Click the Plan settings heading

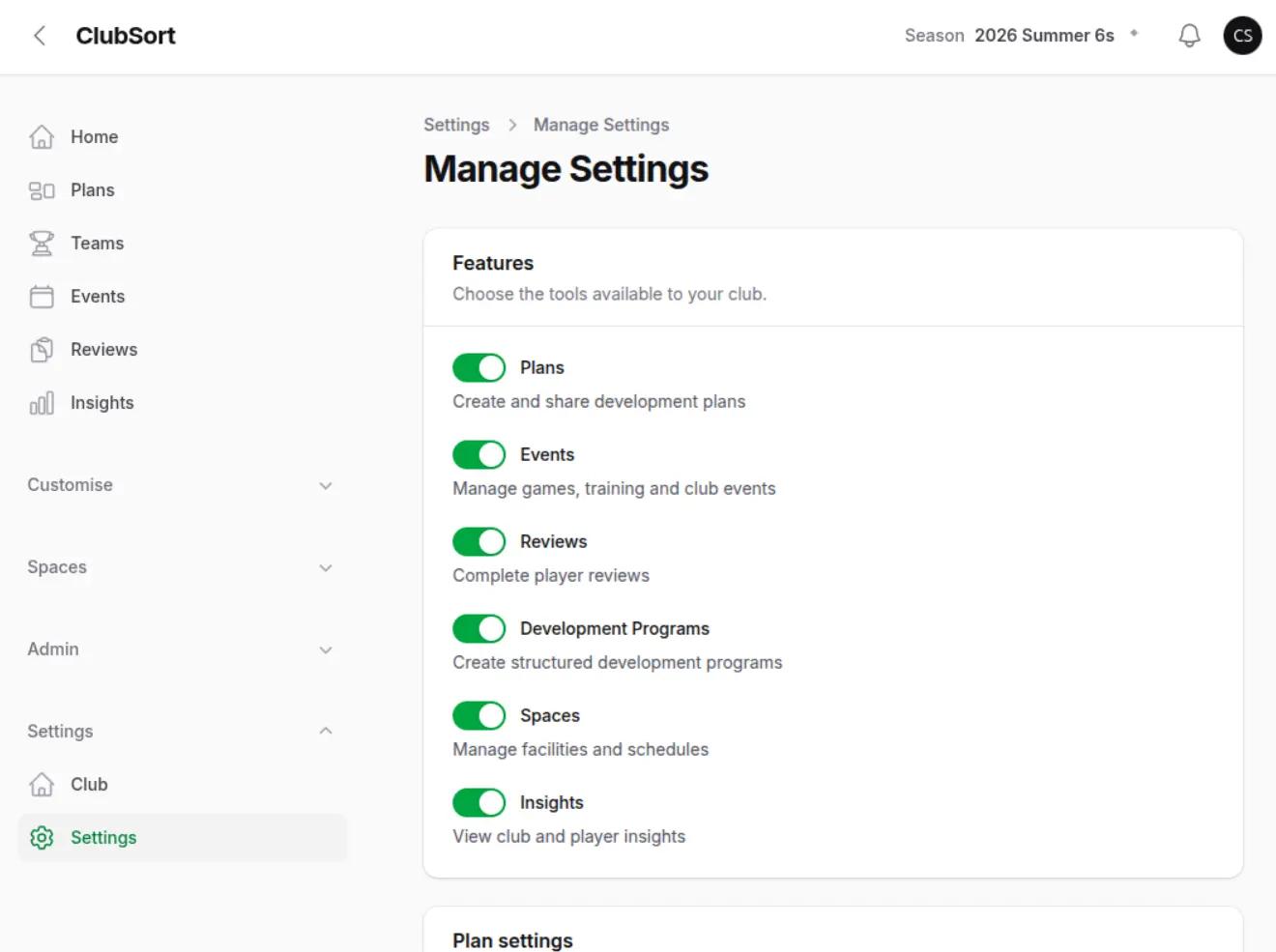tap(512, 940)
